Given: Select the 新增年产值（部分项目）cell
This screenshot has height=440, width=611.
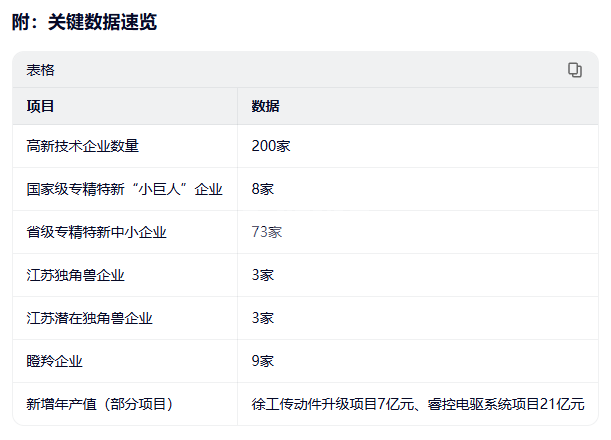Looking at the screenshot, I should [100, 404].
